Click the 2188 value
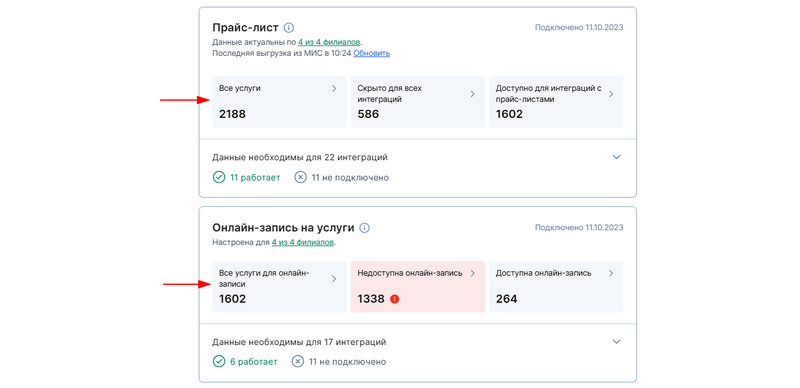Screen dimensions: 800x388 point(232,114)
